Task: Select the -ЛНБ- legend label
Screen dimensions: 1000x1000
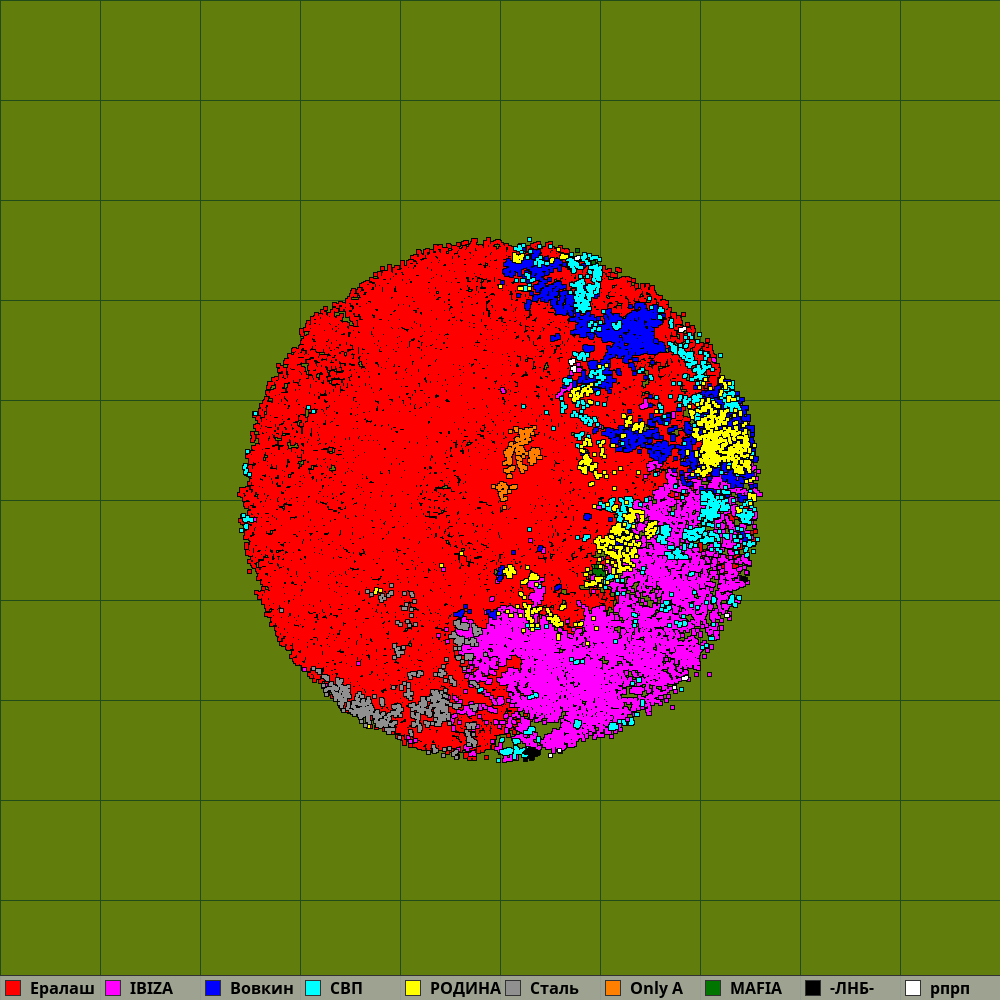Action: point(852,989)
